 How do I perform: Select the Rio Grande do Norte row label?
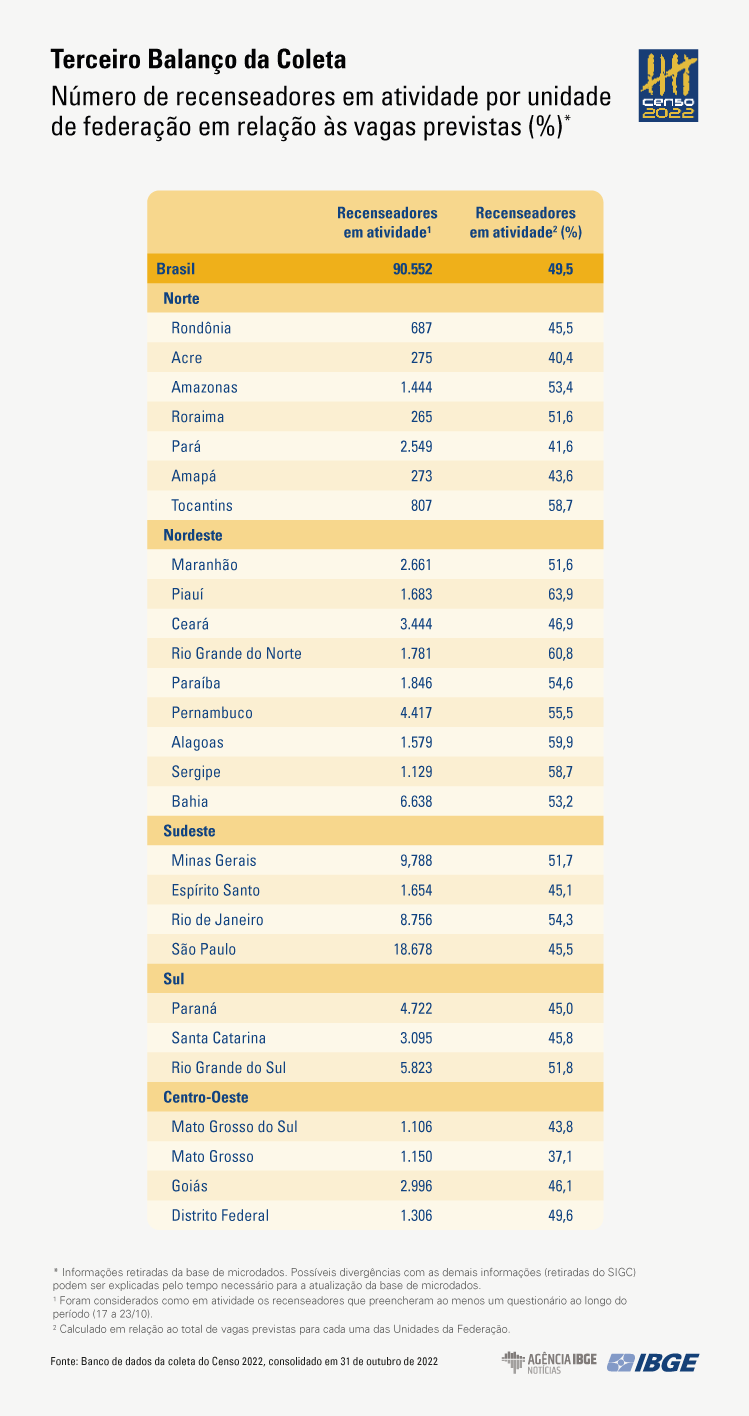[x=236, y=653]
